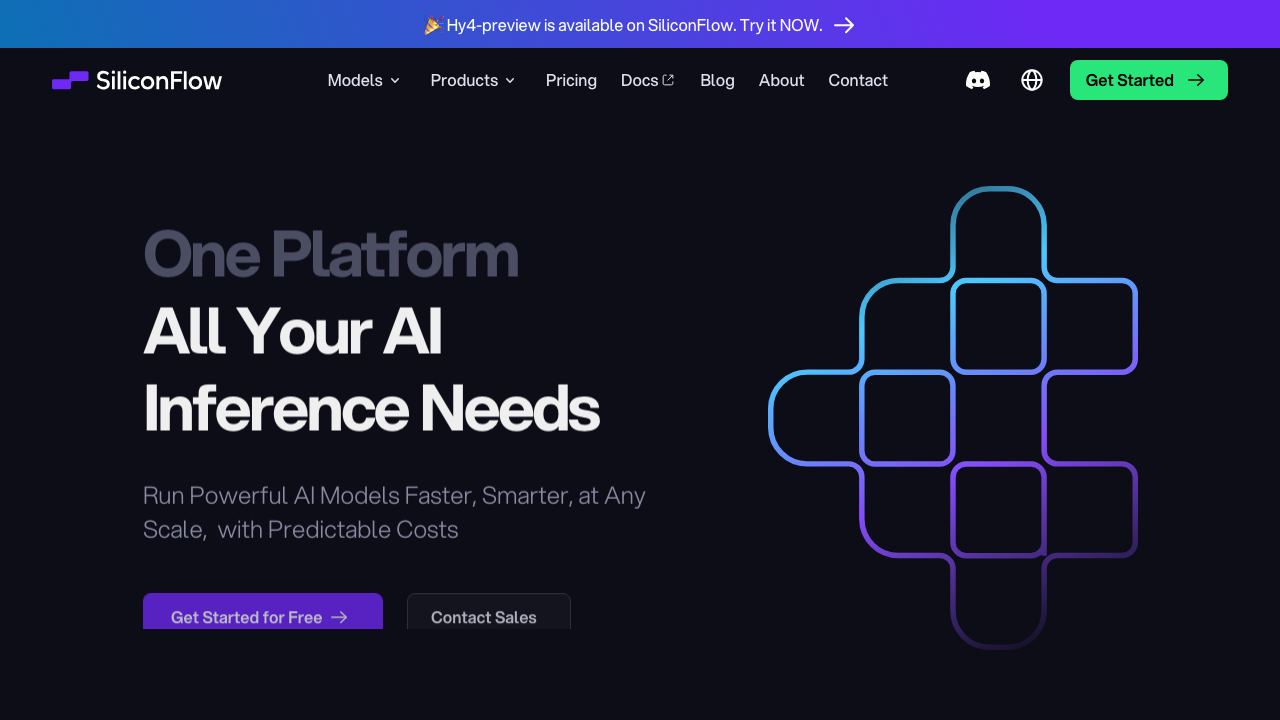The height and width of the screenshot is (720, 1280).
Task: Click the arrow in the announcement banner
Action: [x=844, y=25]
